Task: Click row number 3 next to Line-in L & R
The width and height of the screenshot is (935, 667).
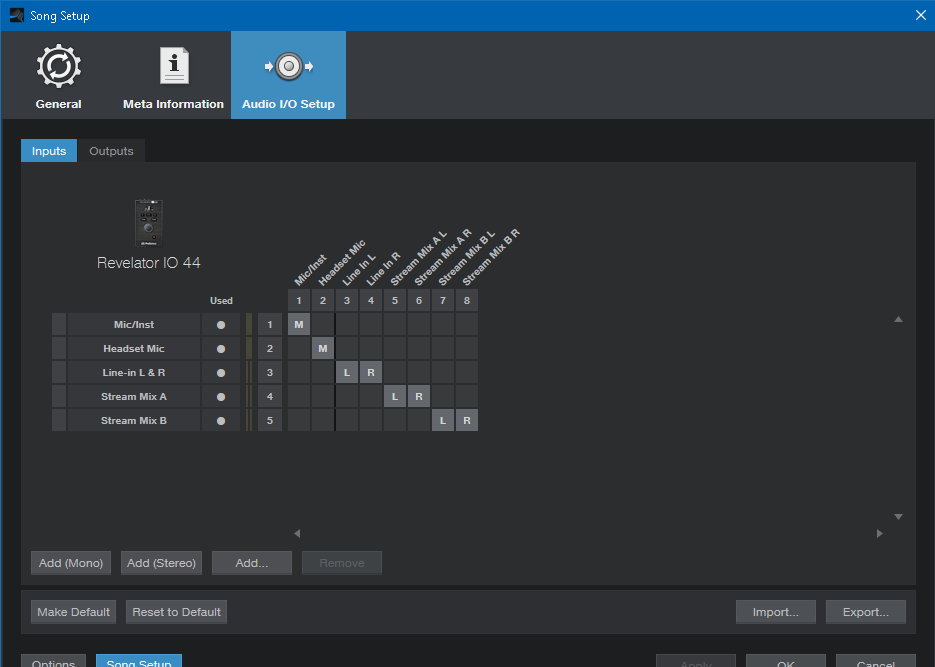Action: 270,372
